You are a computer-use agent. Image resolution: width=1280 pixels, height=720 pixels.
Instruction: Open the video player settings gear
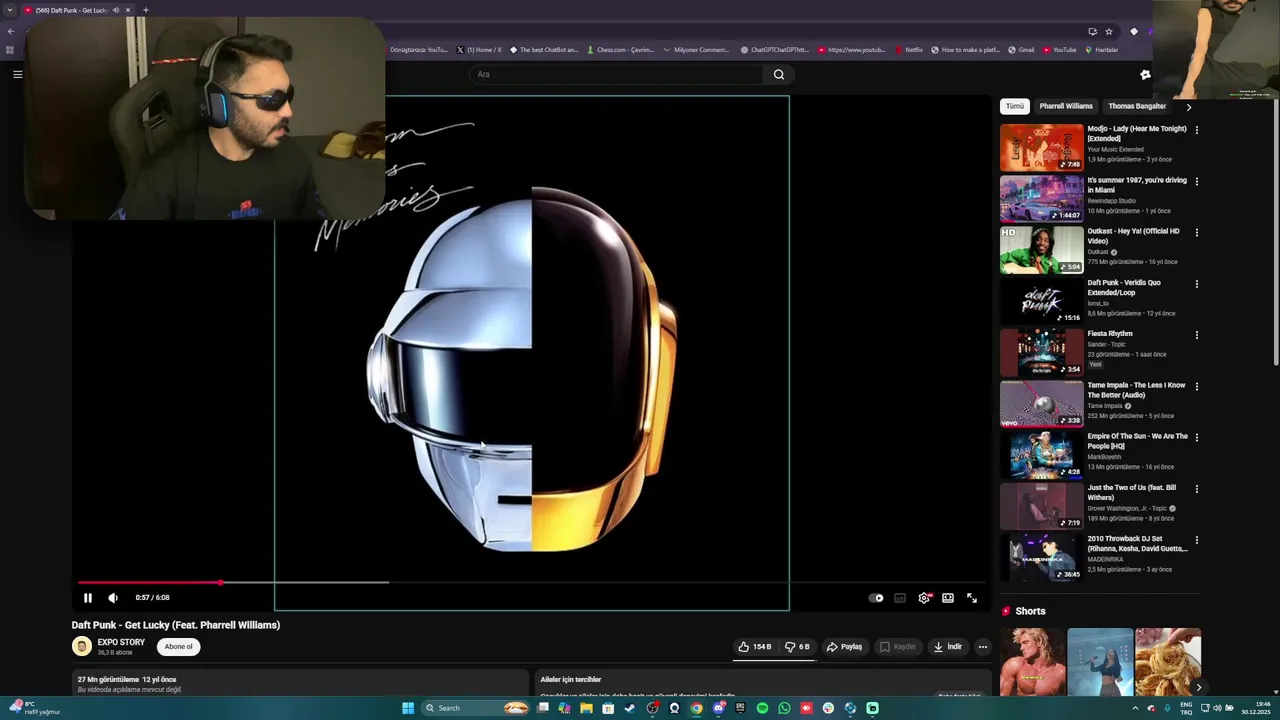tap(924, 598)
